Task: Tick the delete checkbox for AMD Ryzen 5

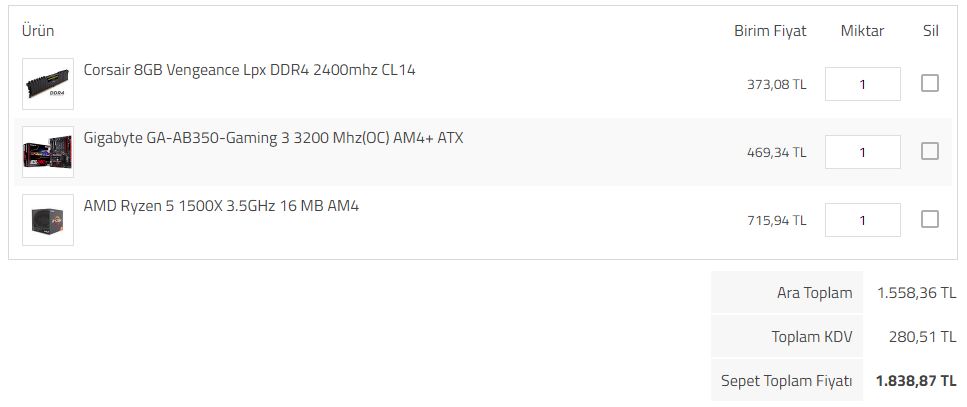Action: (x=930, y=219)
